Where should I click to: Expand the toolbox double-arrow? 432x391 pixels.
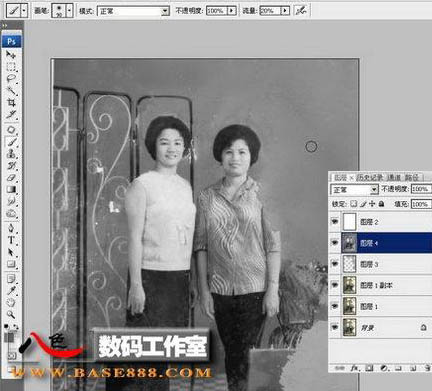[5, 25]
